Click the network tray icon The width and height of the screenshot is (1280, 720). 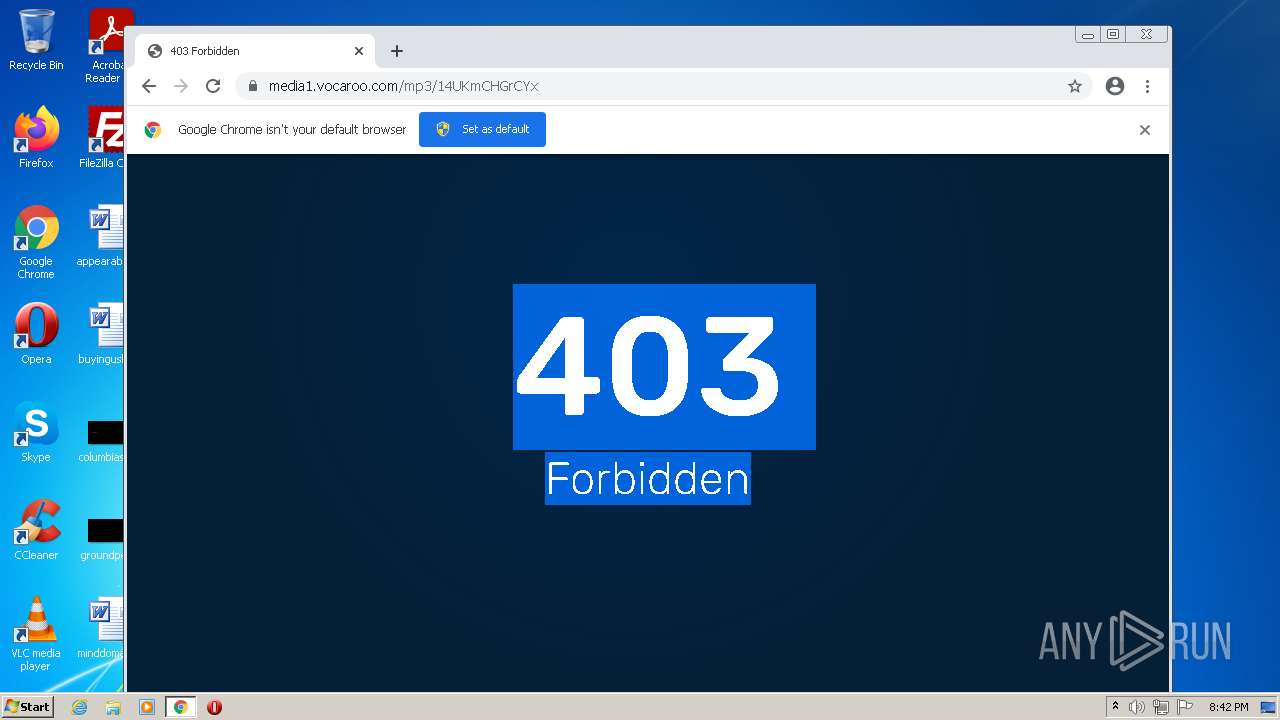click(1161, 707)
